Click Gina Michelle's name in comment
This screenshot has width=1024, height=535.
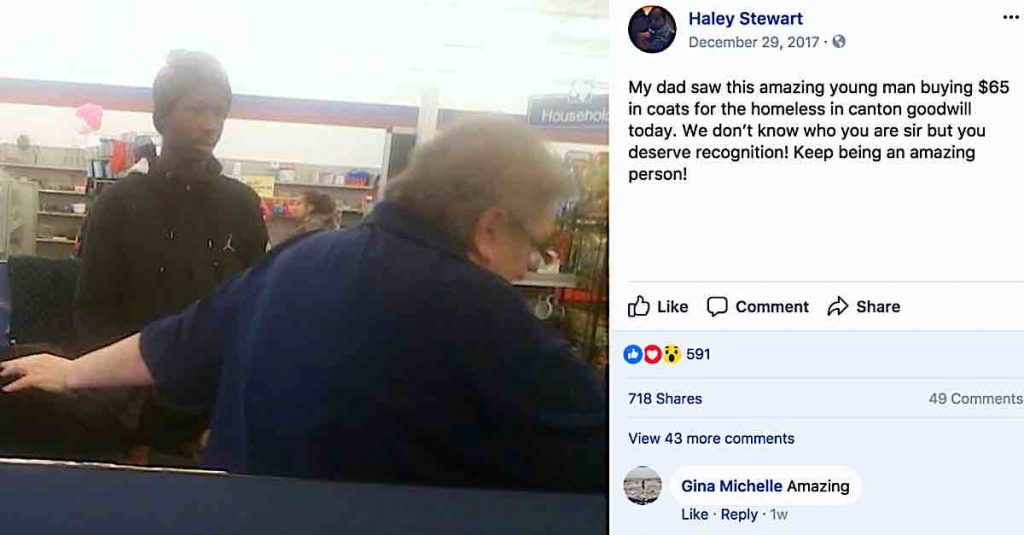[731, 486]
